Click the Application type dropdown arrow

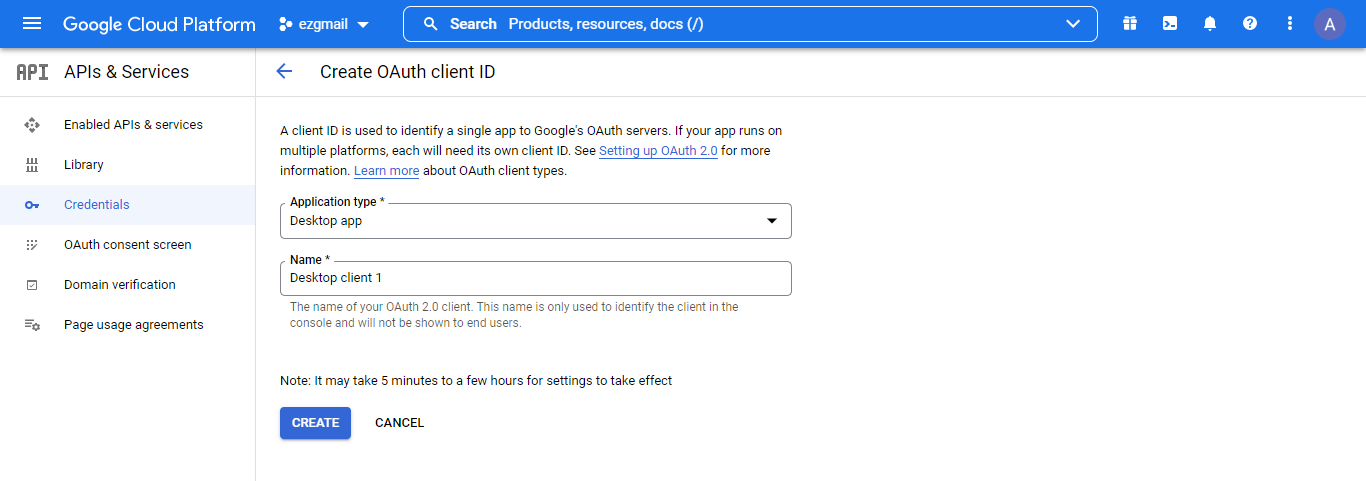[771, 221]
